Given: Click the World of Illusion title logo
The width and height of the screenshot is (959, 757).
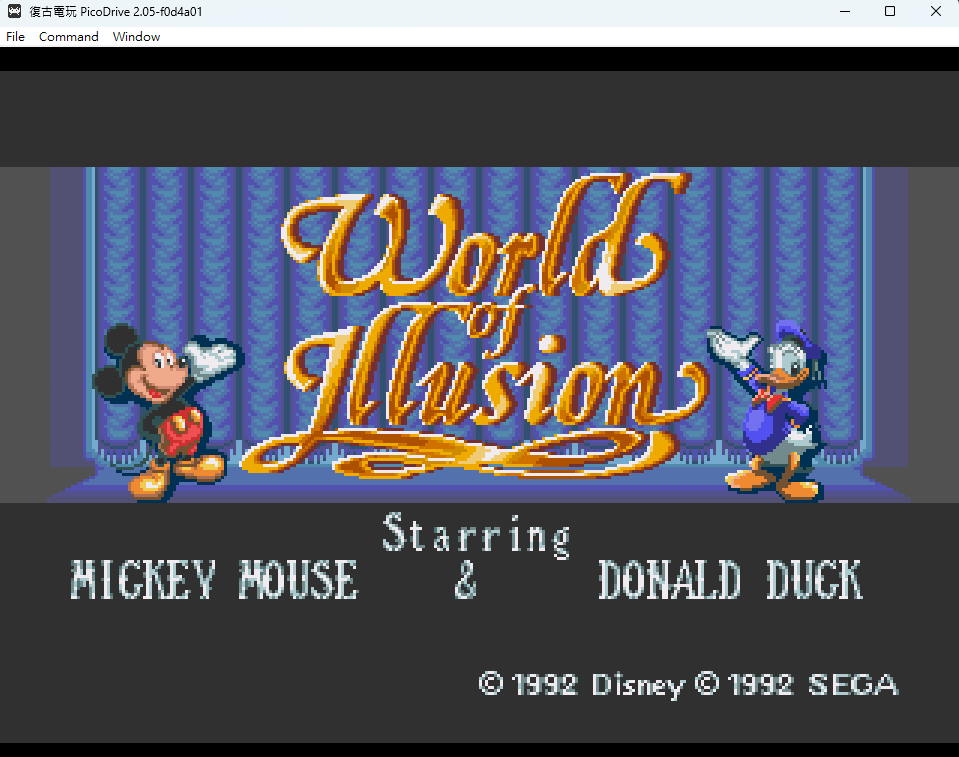Looking at the screenshot, I should pos(477,327).
